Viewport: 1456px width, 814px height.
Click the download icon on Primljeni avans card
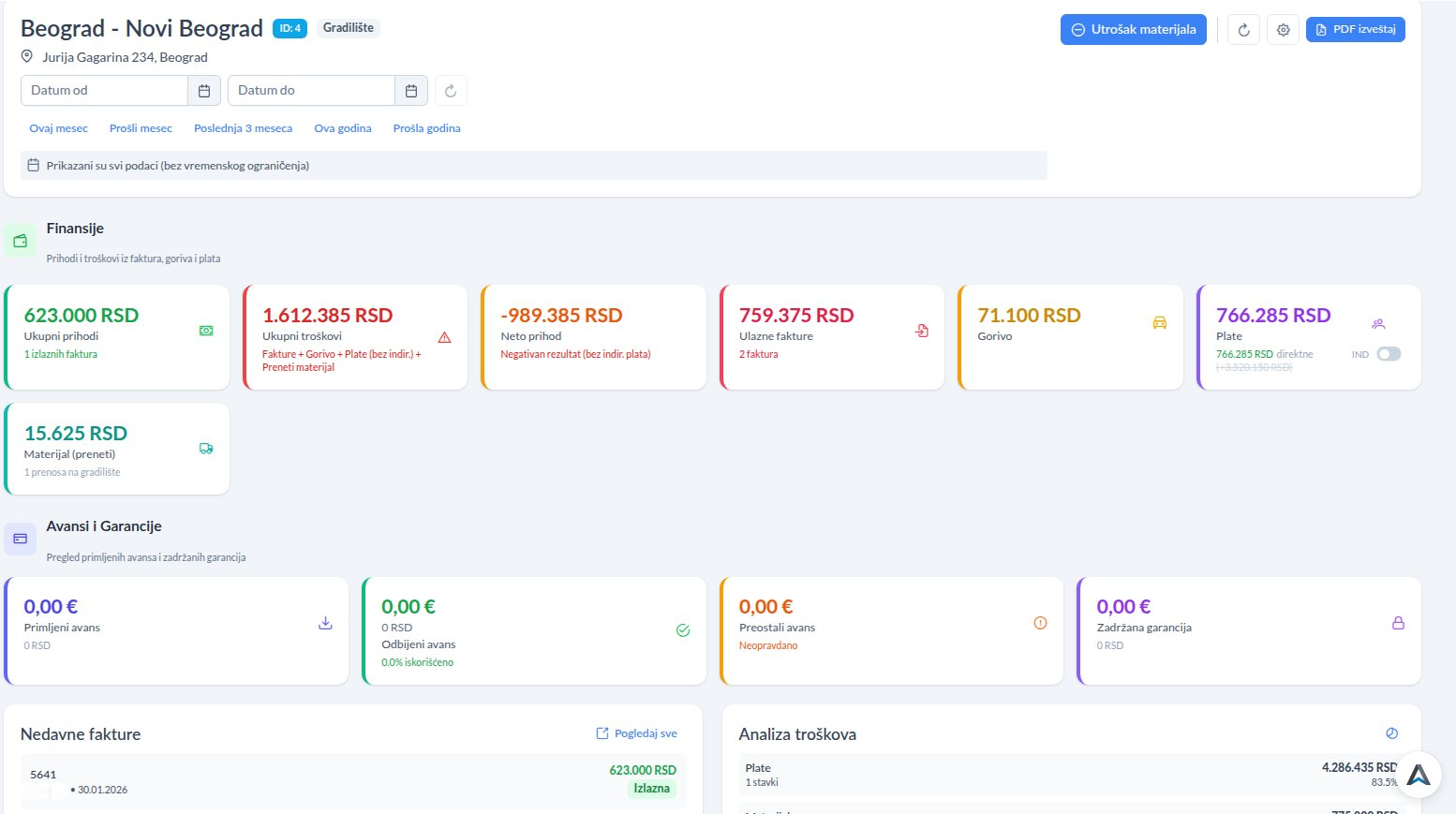coord(325,621)
